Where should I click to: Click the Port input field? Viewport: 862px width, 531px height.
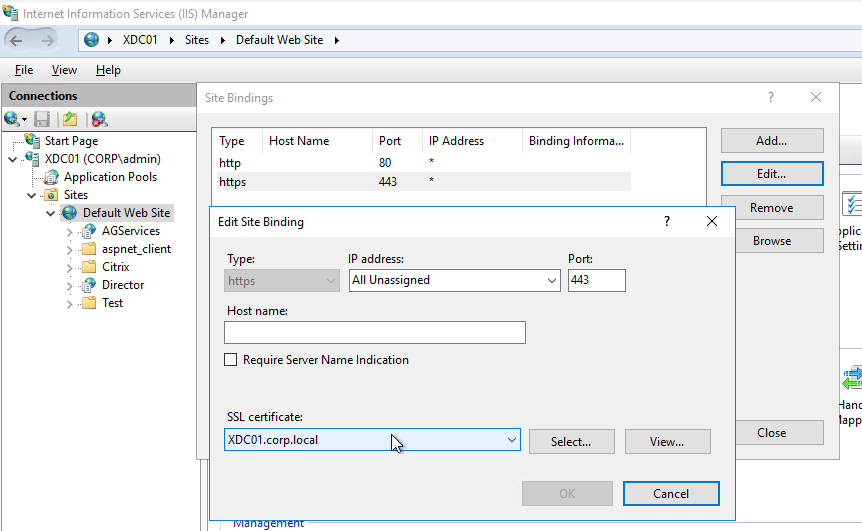(596, 280)
